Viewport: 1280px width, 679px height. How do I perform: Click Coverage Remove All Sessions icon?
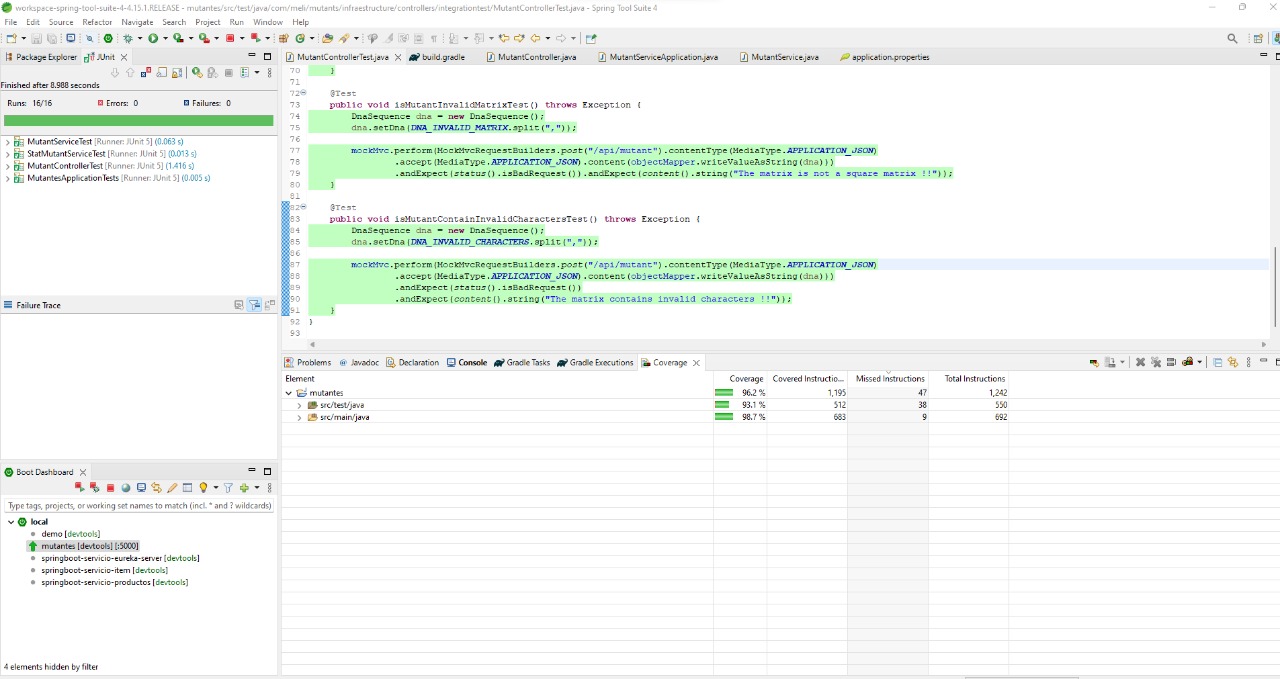(x=1156, y=362)
